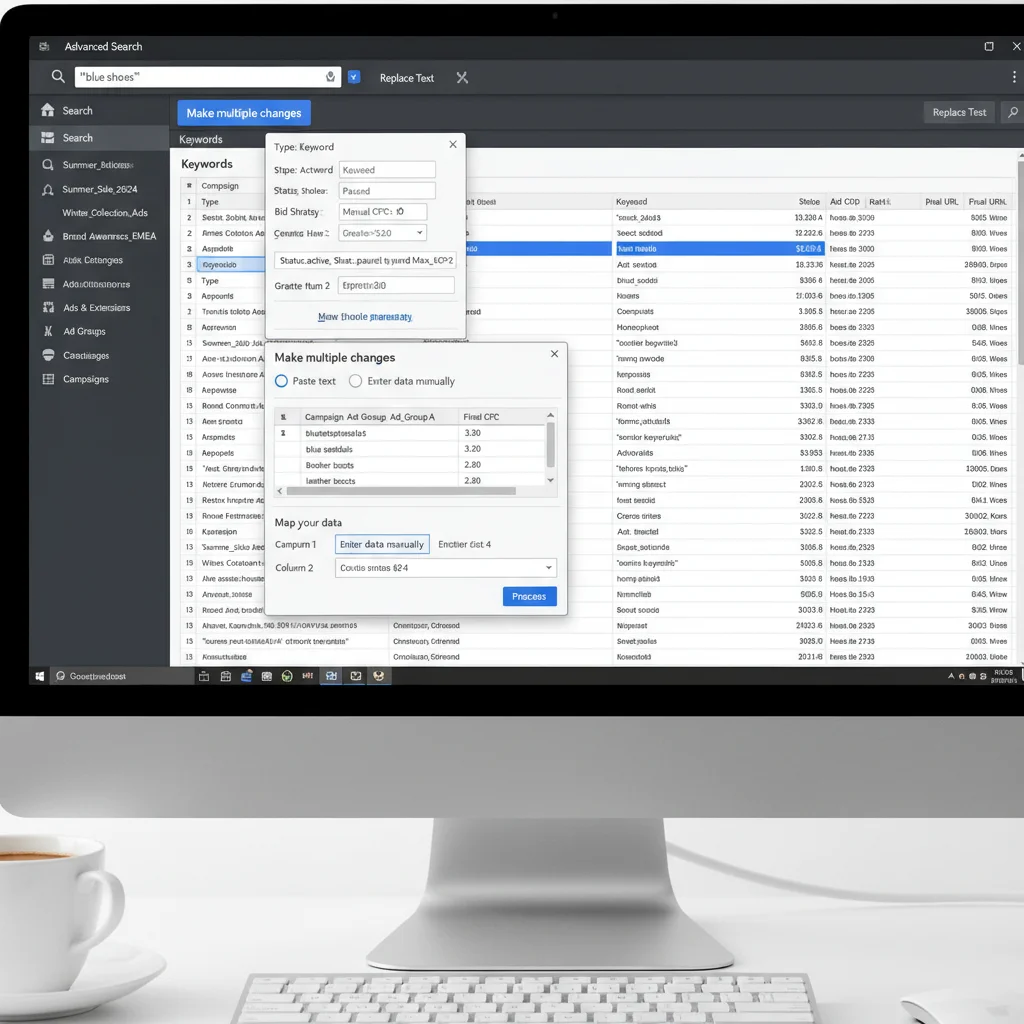
Task: Click microphone icon in search field
Action: (330, 76)
